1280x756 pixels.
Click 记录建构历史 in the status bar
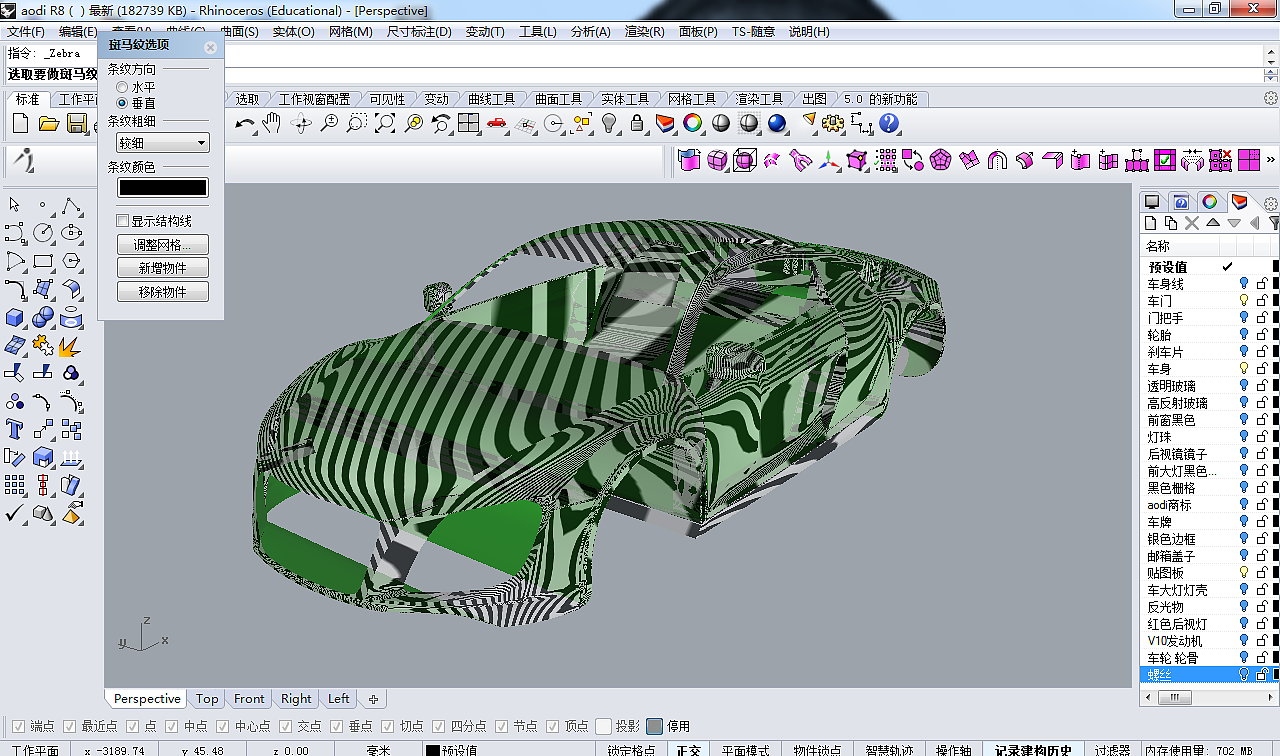[x=1033, y=750]
